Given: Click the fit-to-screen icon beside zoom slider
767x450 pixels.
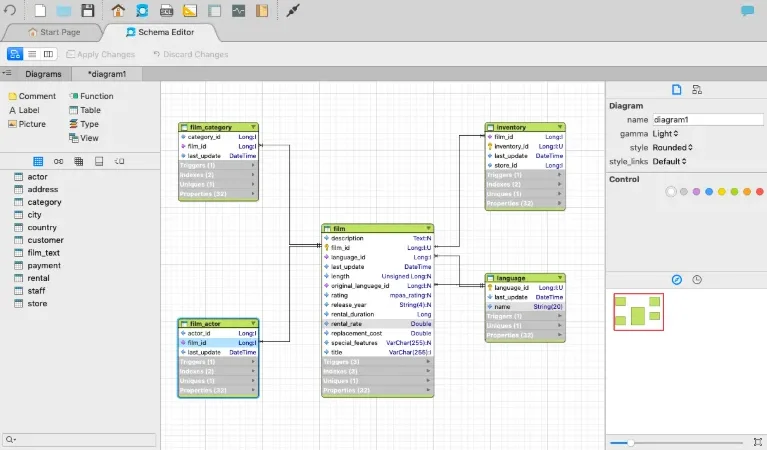Looking at the screenshot, I should click(x=758, y=442).
